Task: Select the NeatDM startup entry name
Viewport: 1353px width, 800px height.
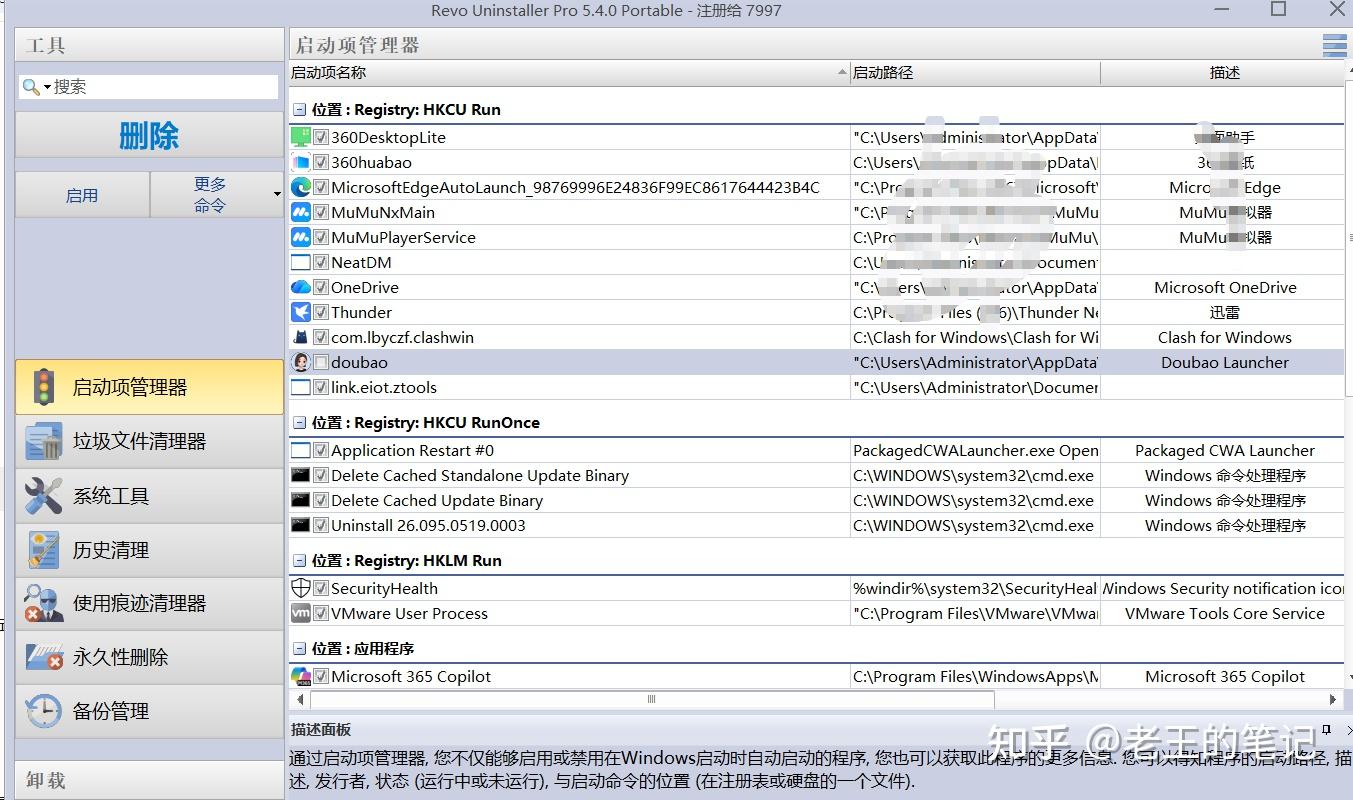Action: pyautogui.click(x=361, y=262)
